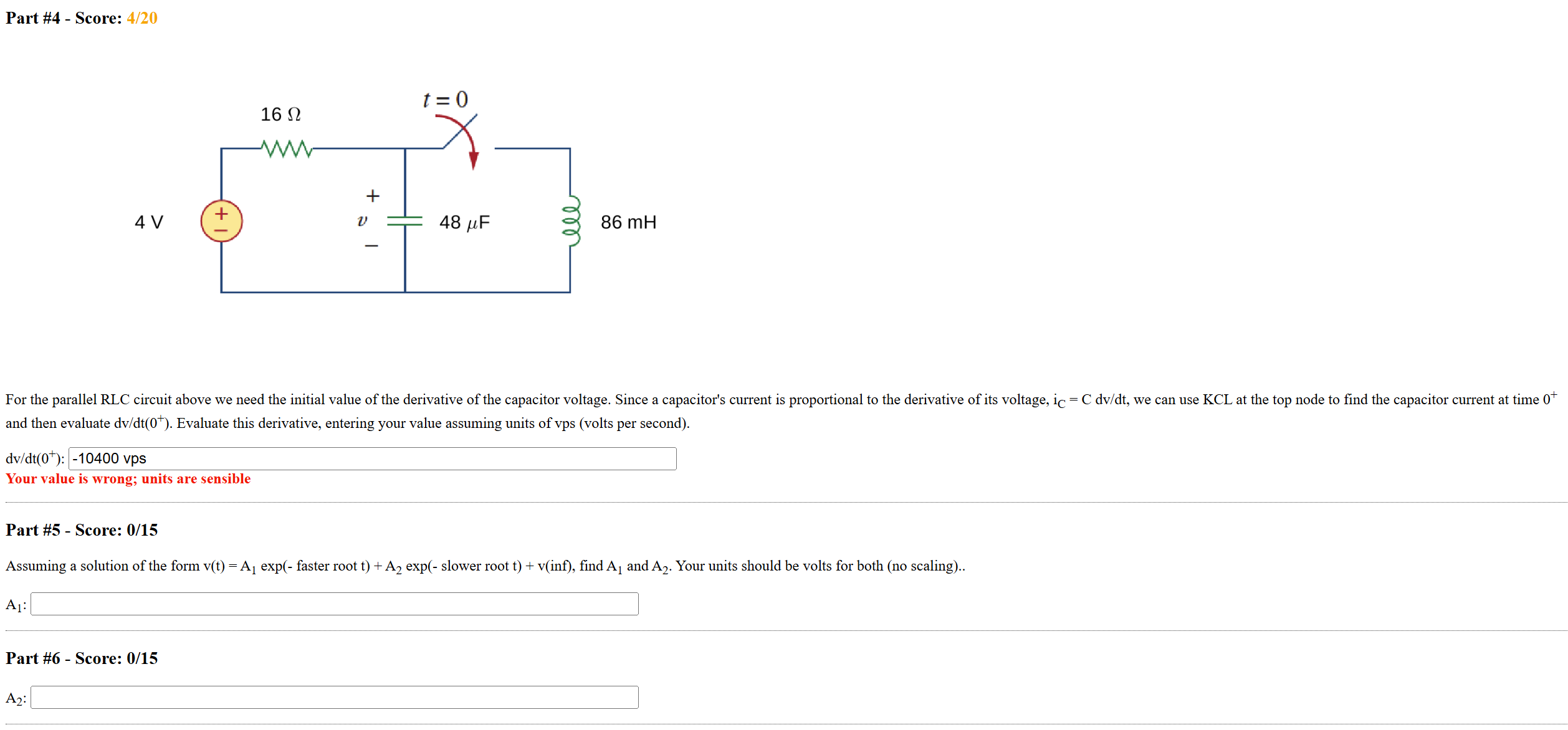Click the 16 Ω resistor symbol

pos(287,148)
